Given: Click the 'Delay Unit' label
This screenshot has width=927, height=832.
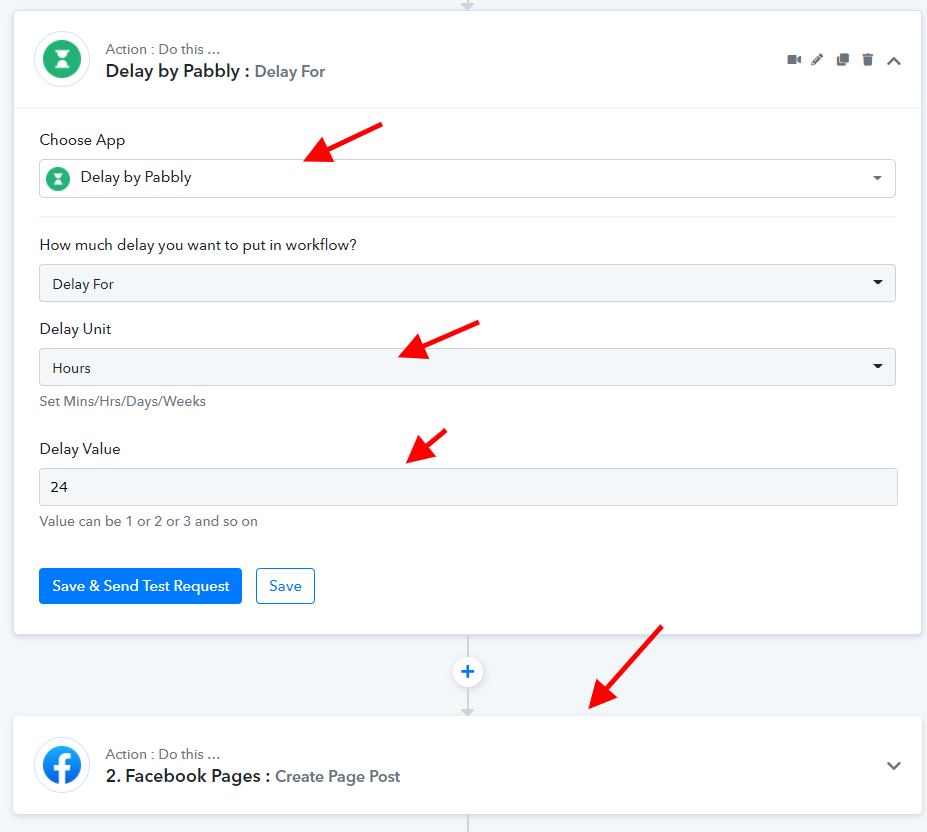Looking at the screenshot, I should pos(75,329).
